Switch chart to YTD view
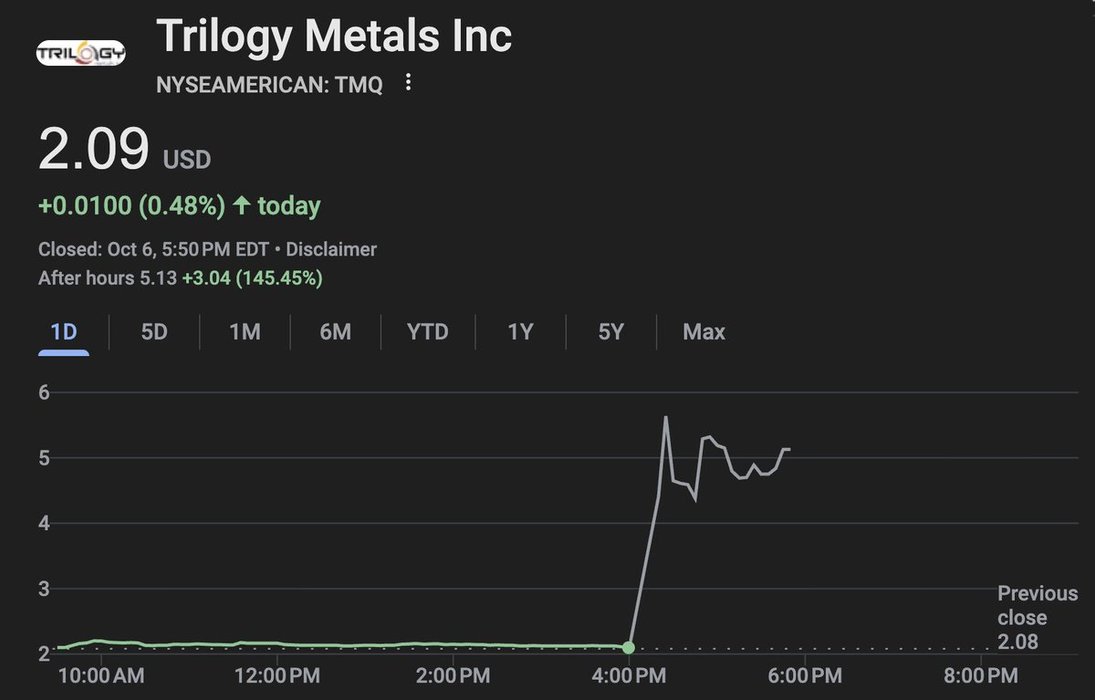The width and height of the screenshot is (1095, 700). pos(428,332)
